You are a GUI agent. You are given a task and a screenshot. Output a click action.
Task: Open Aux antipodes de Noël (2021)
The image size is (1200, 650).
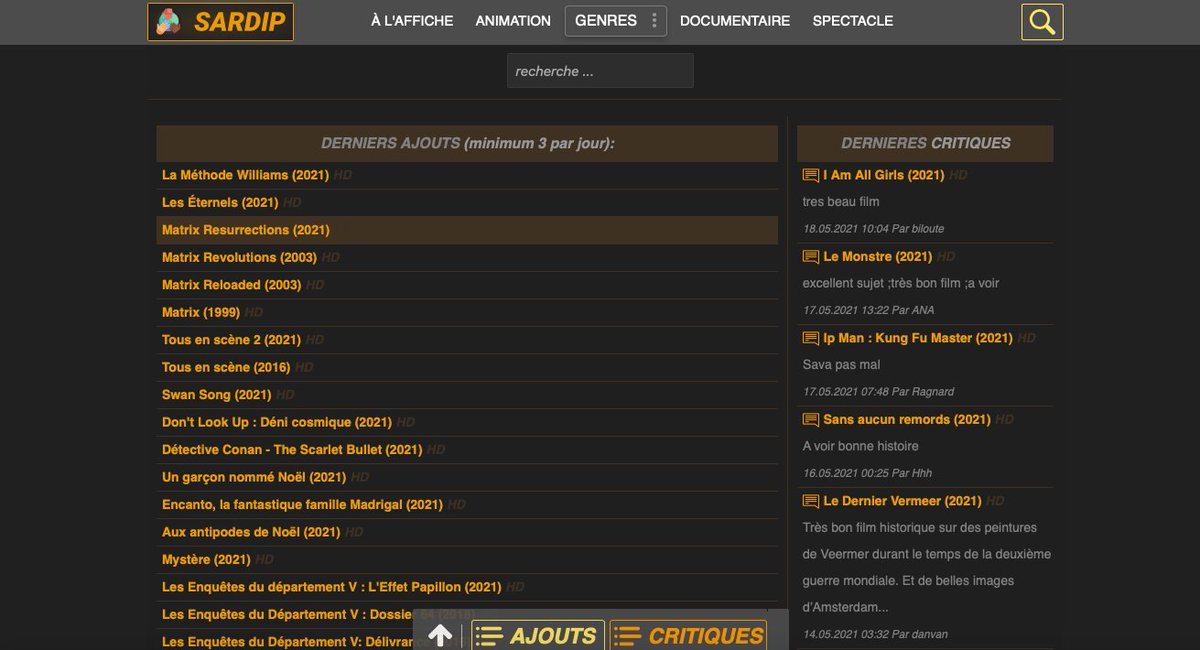click(251, 532)
